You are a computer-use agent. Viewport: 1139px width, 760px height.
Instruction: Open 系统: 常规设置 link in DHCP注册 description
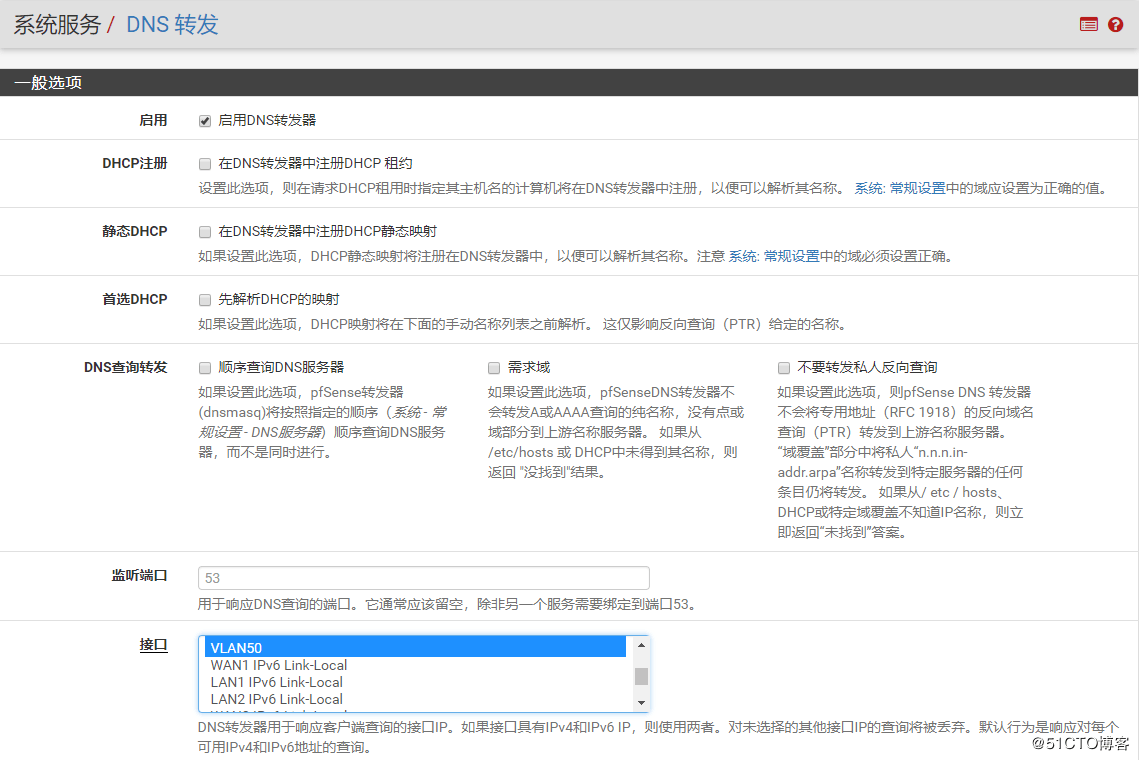point(899,188)
